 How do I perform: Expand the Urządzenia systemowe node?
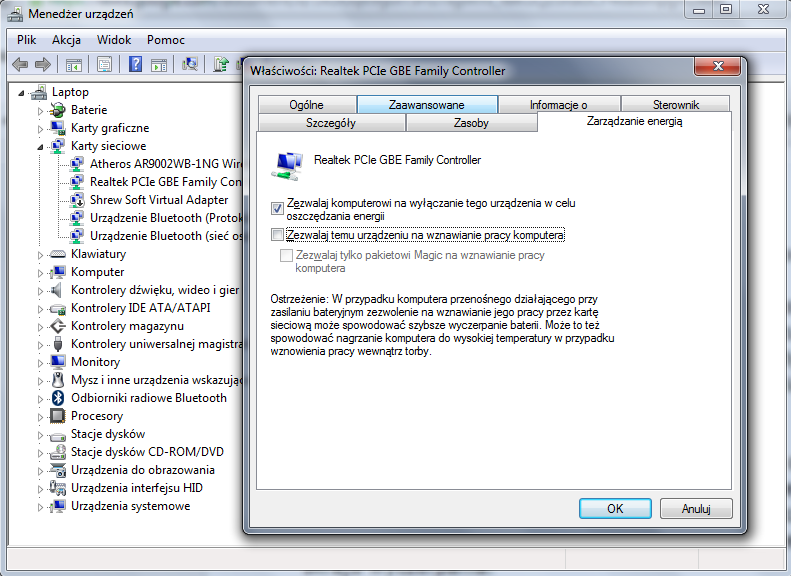click(40, 507)
